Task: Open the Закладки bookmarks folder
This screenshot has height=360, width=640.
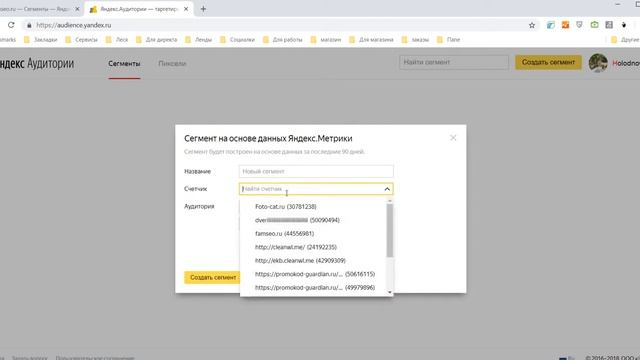Action: click(x=41, y=40)
